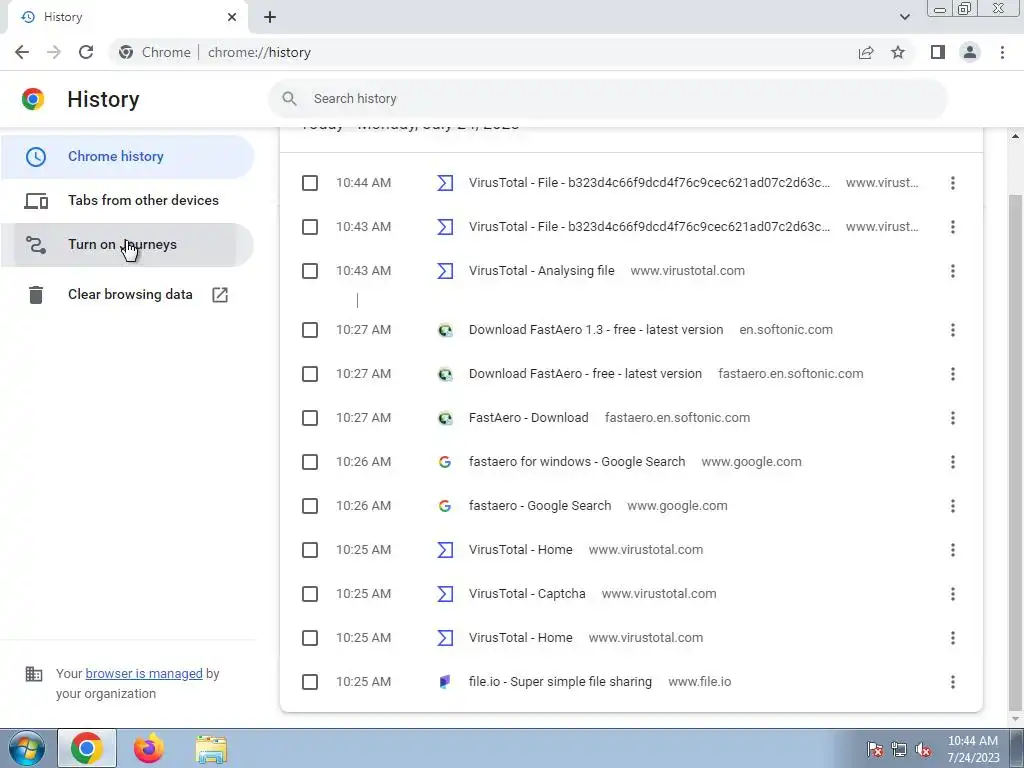The height and width of the screenshot is (768, 1024).
Task: Check the fastaero.en.softonic.com Download FastAero free entry
Action: coord(310,374)
